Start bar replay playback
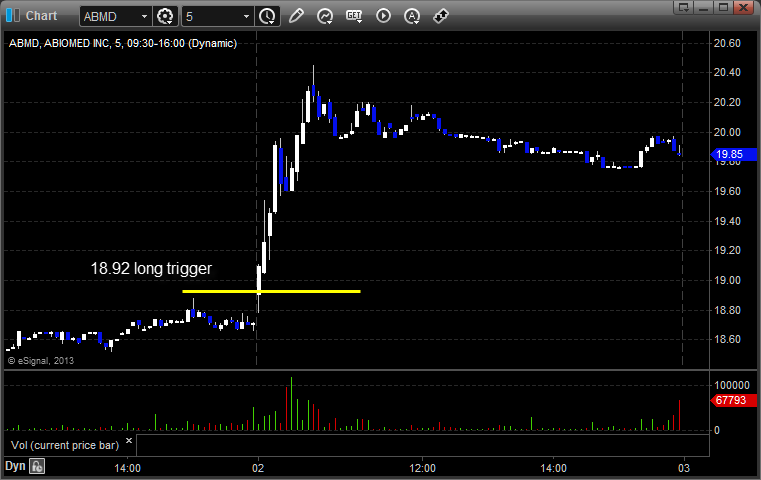 [x=383, y=16]
